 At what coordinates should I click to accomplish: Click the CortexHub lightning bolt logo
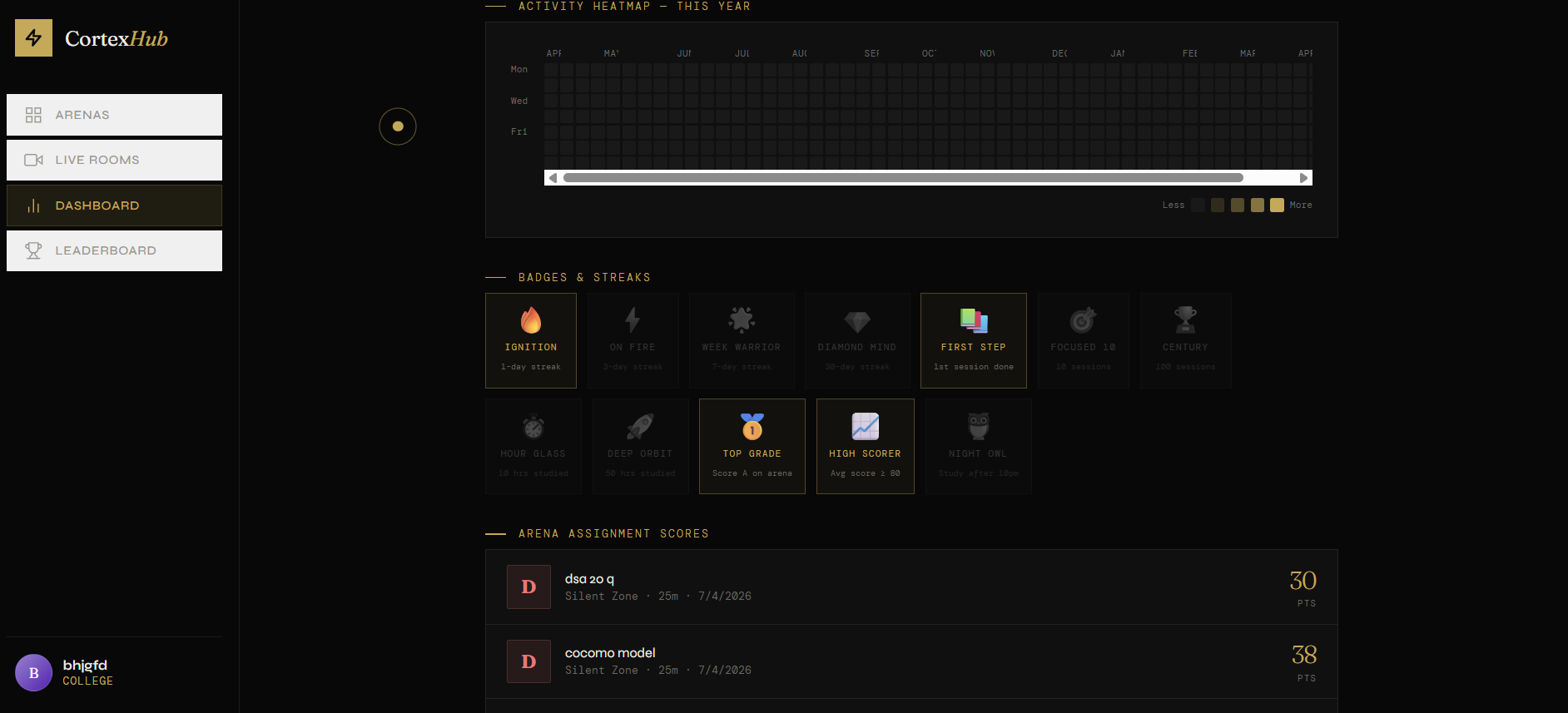pyautogui.click(x=33, y=38)
